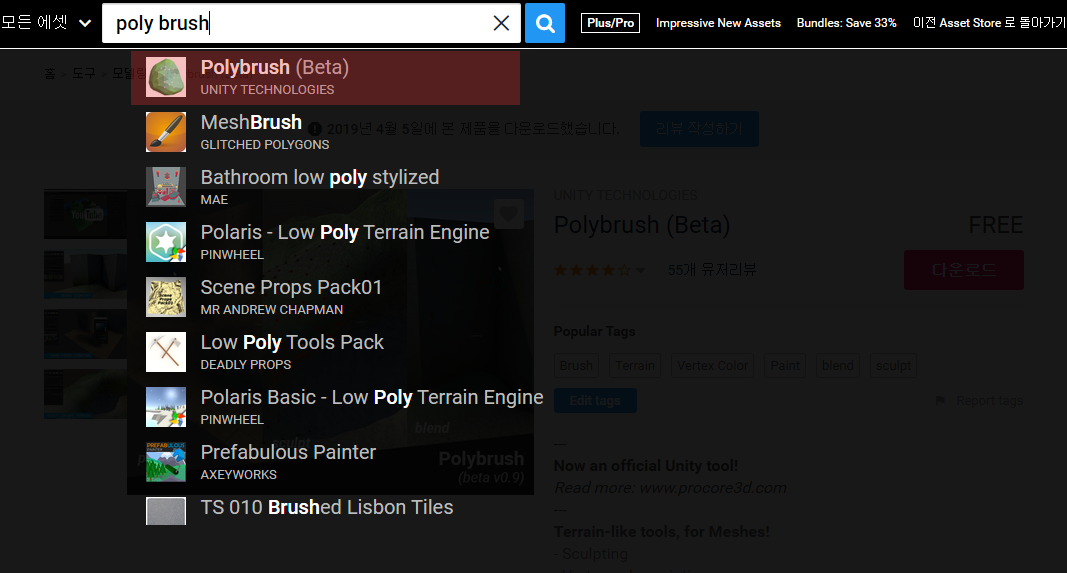Click the 도구 breadcrumb link
This screenshot has width=1067, height=573.
pyautogui.click(x=84, y=73)
